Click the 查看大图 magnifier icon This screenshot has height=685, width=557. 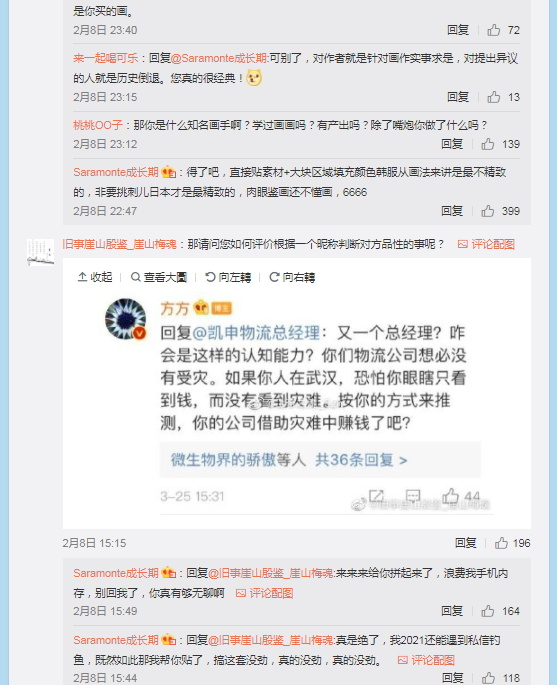pyautogui.click(x=136, y=277)
